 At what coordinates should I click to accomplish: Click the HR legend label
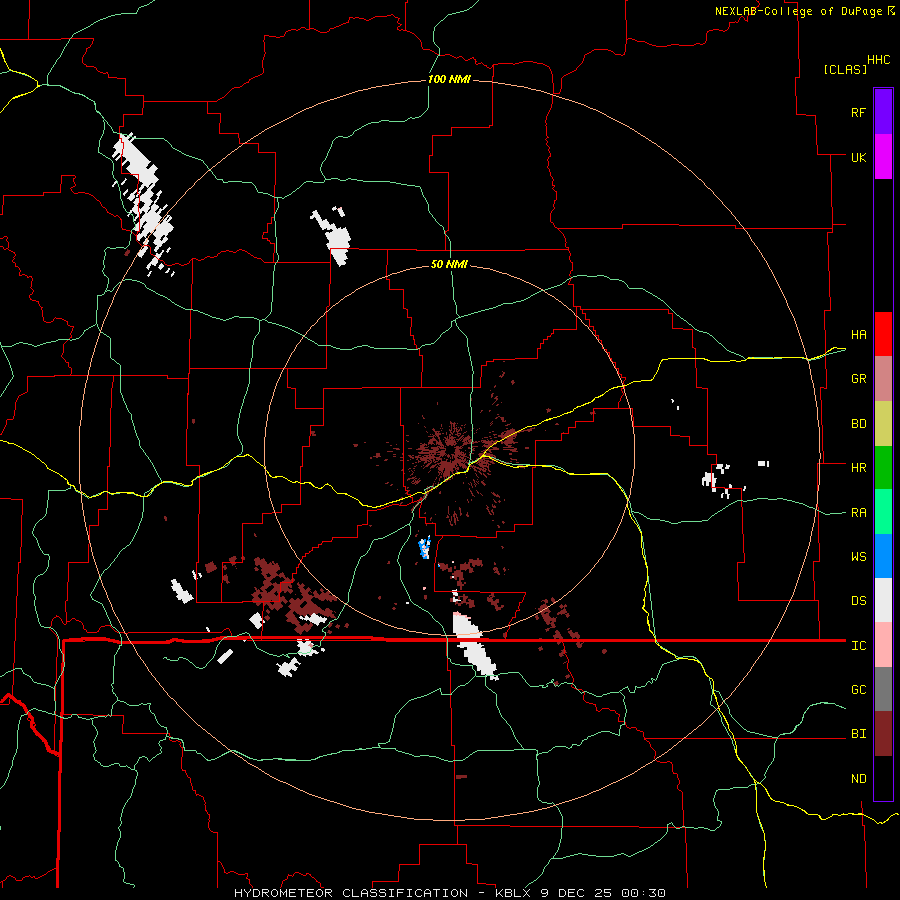[858, 468]
